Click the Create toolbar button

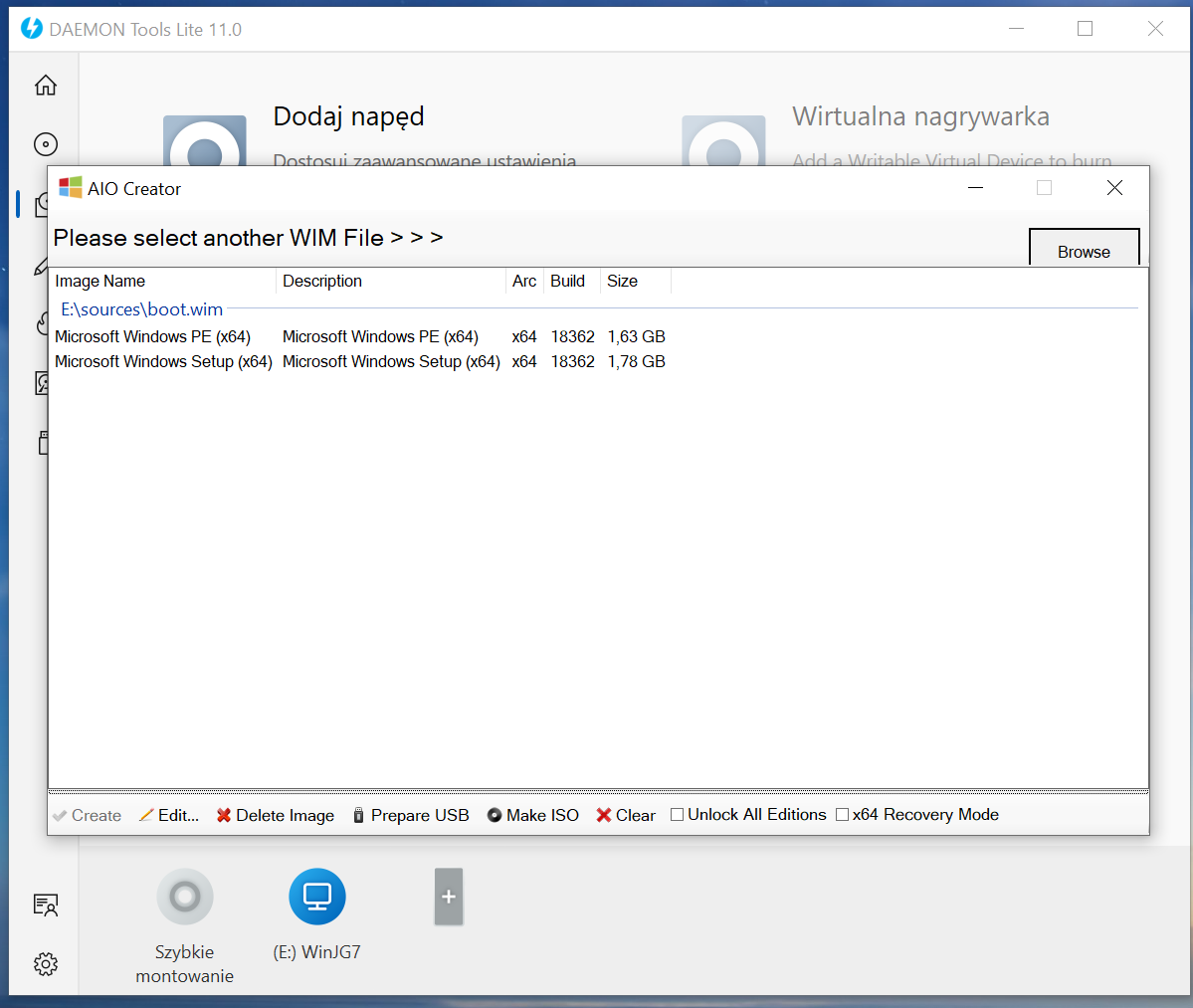point(88,816)
